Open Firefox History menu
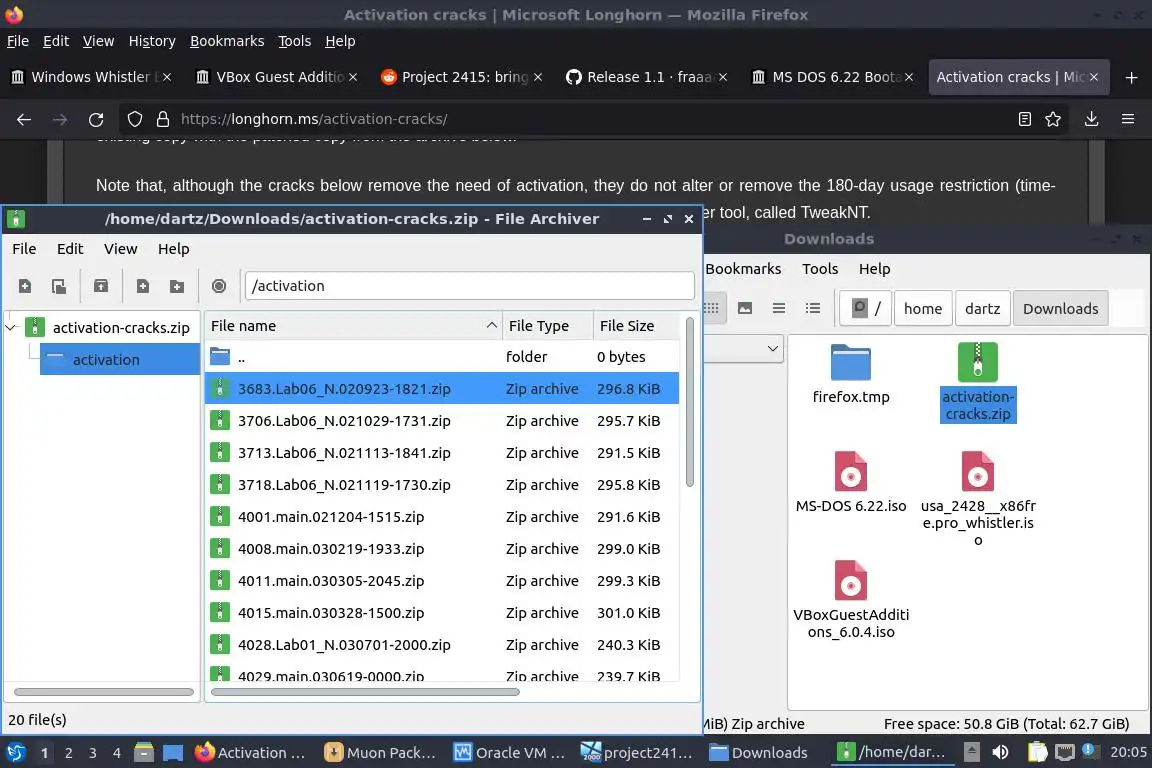 pyautogui.click(x=152, y=41)
